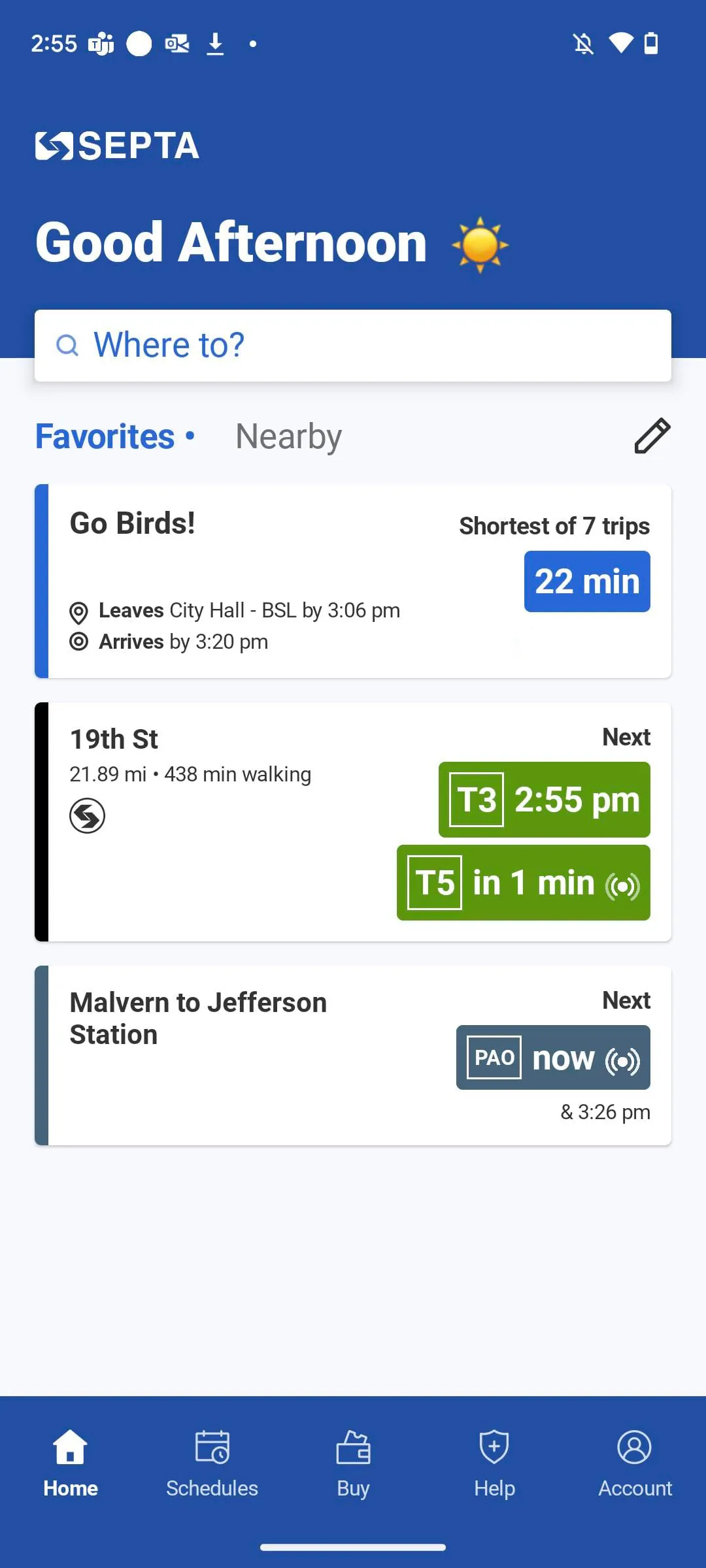
Task: Switch to the Nearby tab
Action: tap(288, 435)
